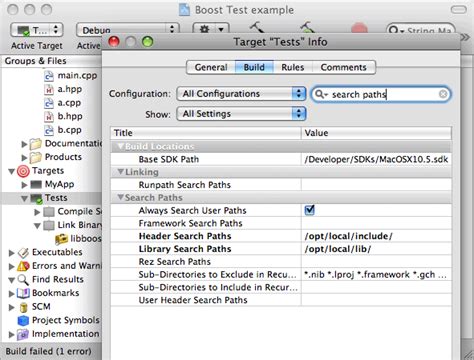This screenshot has width=474, height=360.
Task: Switch to the Rules tab
Action: pos(293,67)
